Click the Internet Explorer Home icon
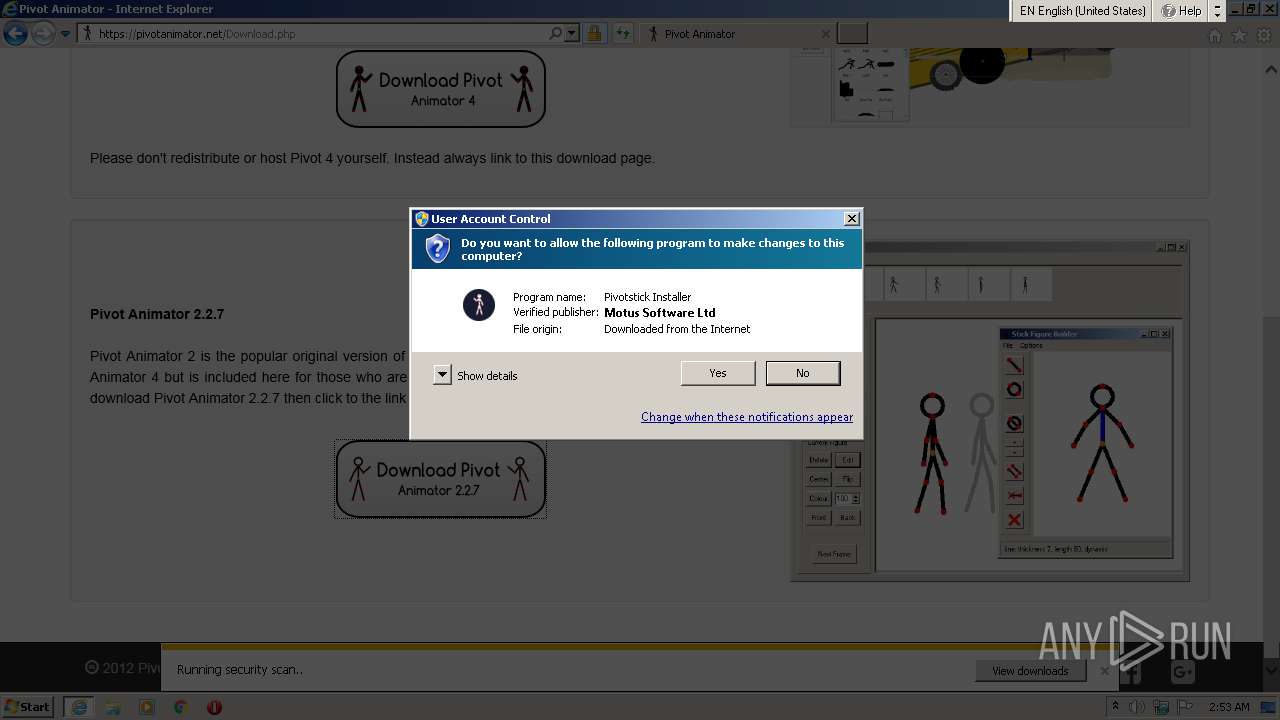The width and height of the screenshot is (1280, 720). (1215, 35)
